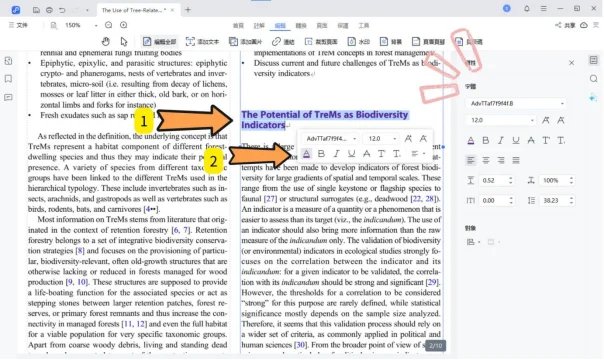
Task: Toggle Bold in the properties panel
Action: point(486,141)
